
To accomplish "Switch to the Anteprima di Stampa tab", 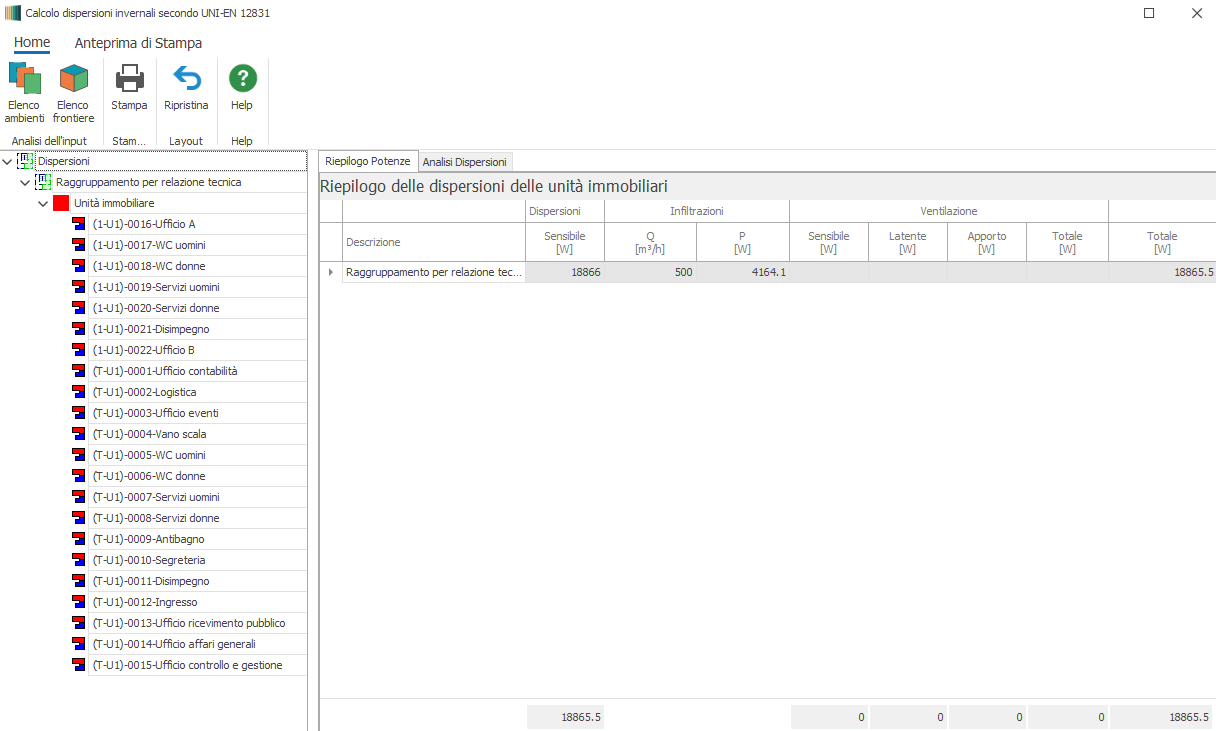I will pos(138,43).
